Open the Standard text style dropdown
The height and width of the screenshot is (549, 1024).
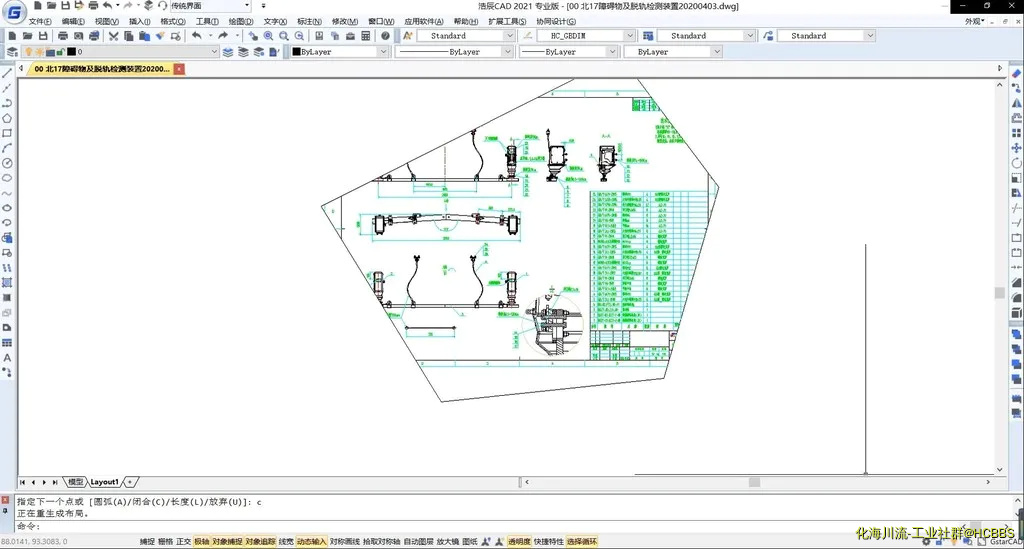tap(466, 36)
